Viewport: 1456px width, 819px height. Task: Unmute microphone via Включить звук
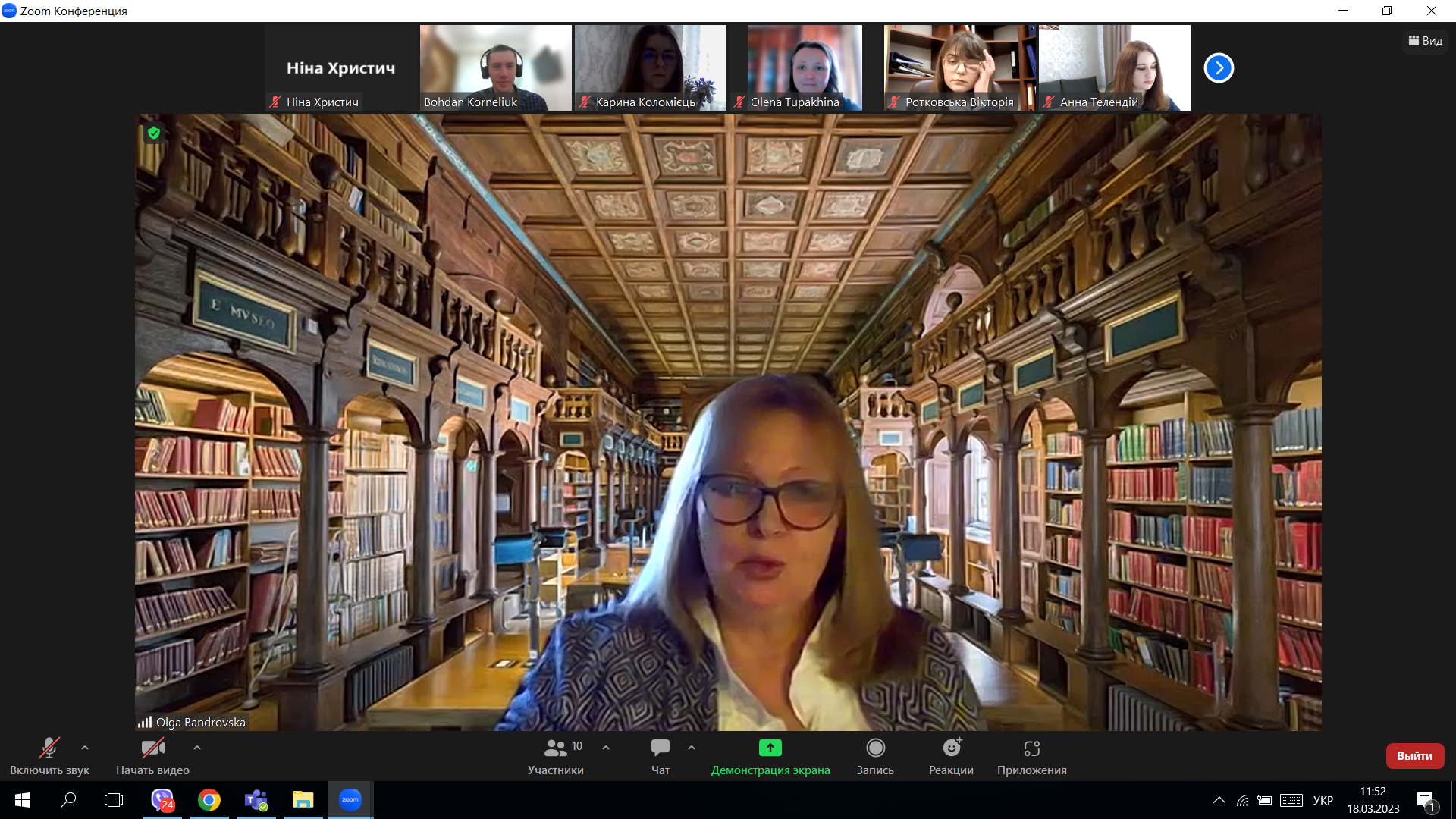[49, 757]
